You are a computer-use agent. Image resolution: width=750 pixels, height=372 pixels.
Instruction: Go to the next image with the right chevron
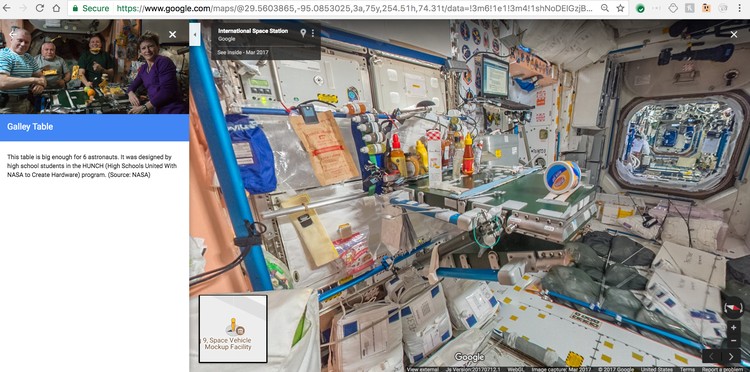731,356
